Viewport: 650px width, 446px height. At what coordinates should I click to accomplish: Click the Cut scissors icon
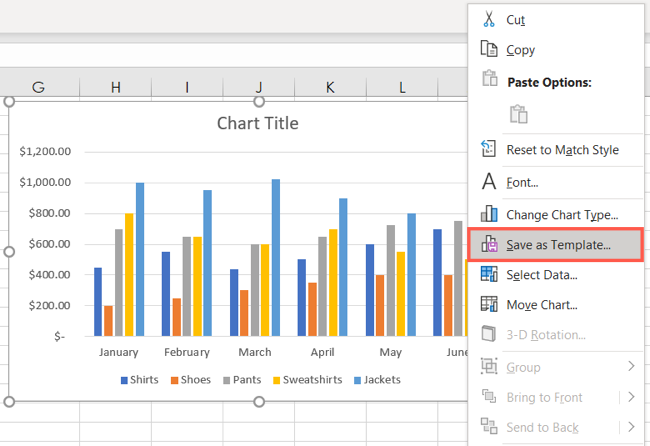point(489,19)
